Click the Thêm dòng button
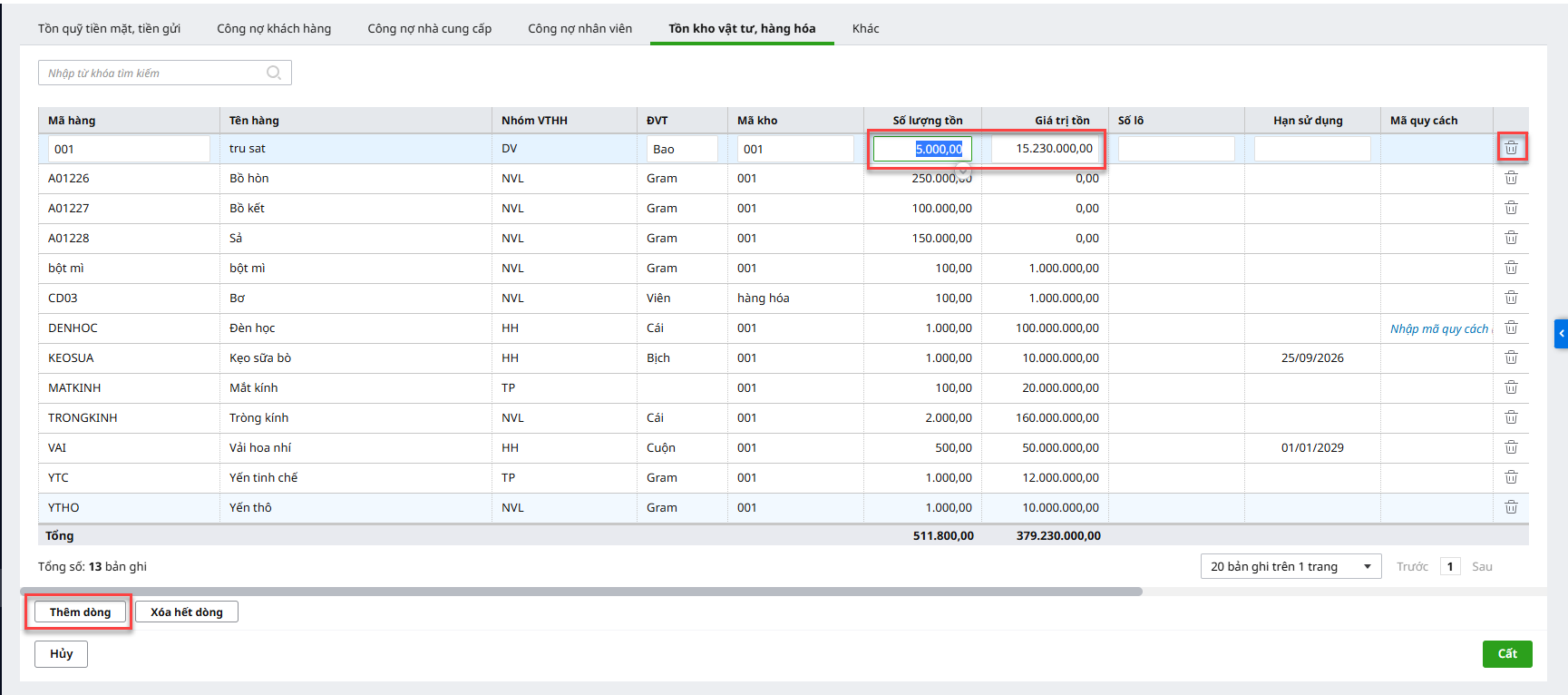Image resolution: width=1568 pixels, height=695 pixels. tap(80, 612)
